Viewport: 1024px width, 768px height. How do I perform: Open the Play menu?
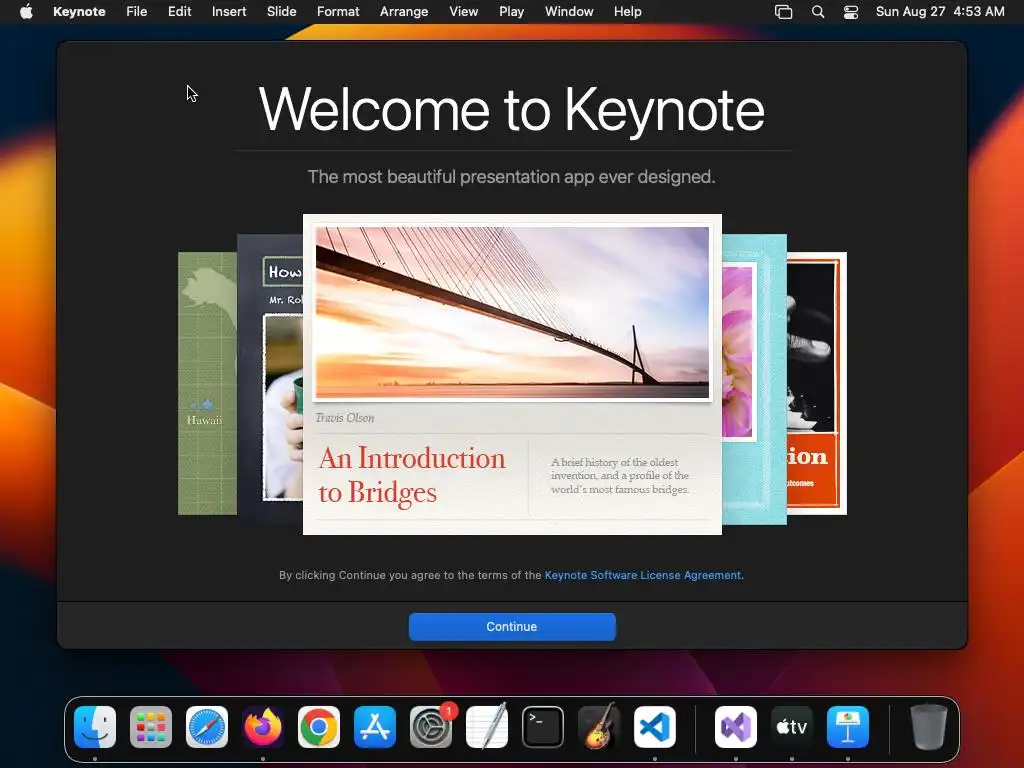pyautogui.click(x=511, y=12)
